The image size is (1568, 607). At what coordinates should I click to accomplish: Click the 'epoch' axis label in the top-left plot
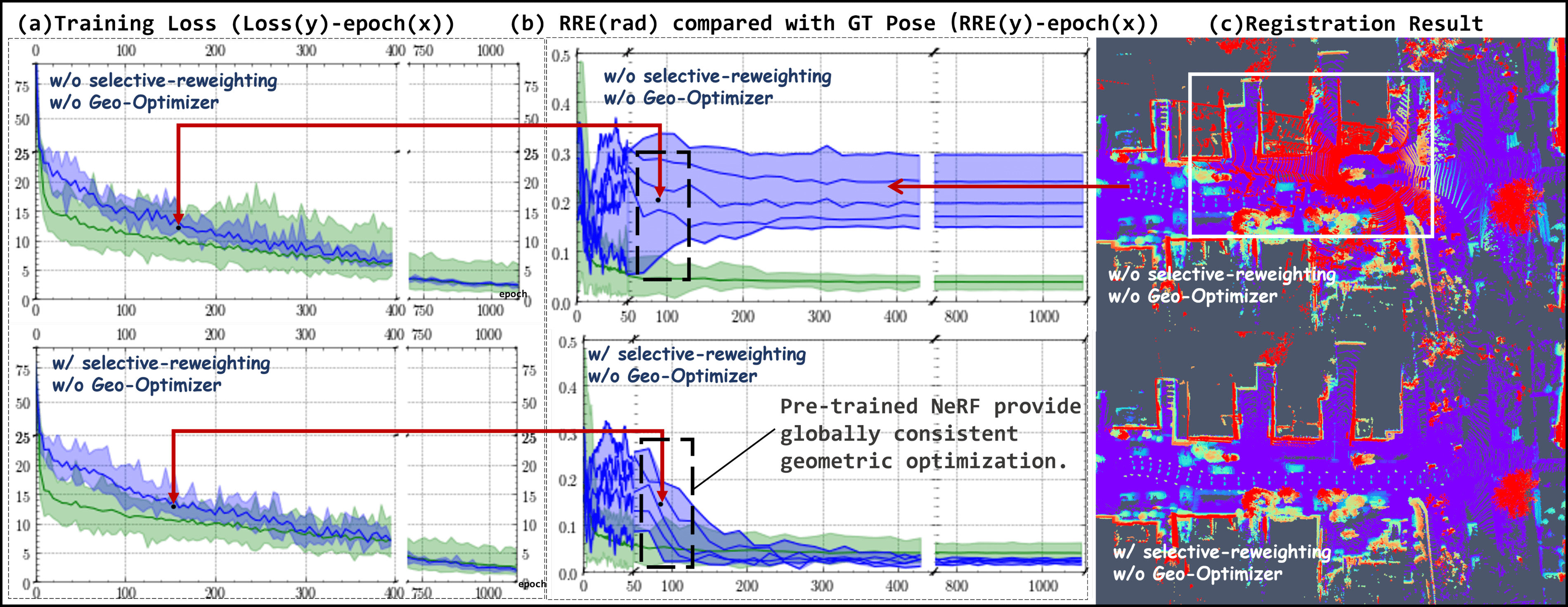click(x=513, y=294)
